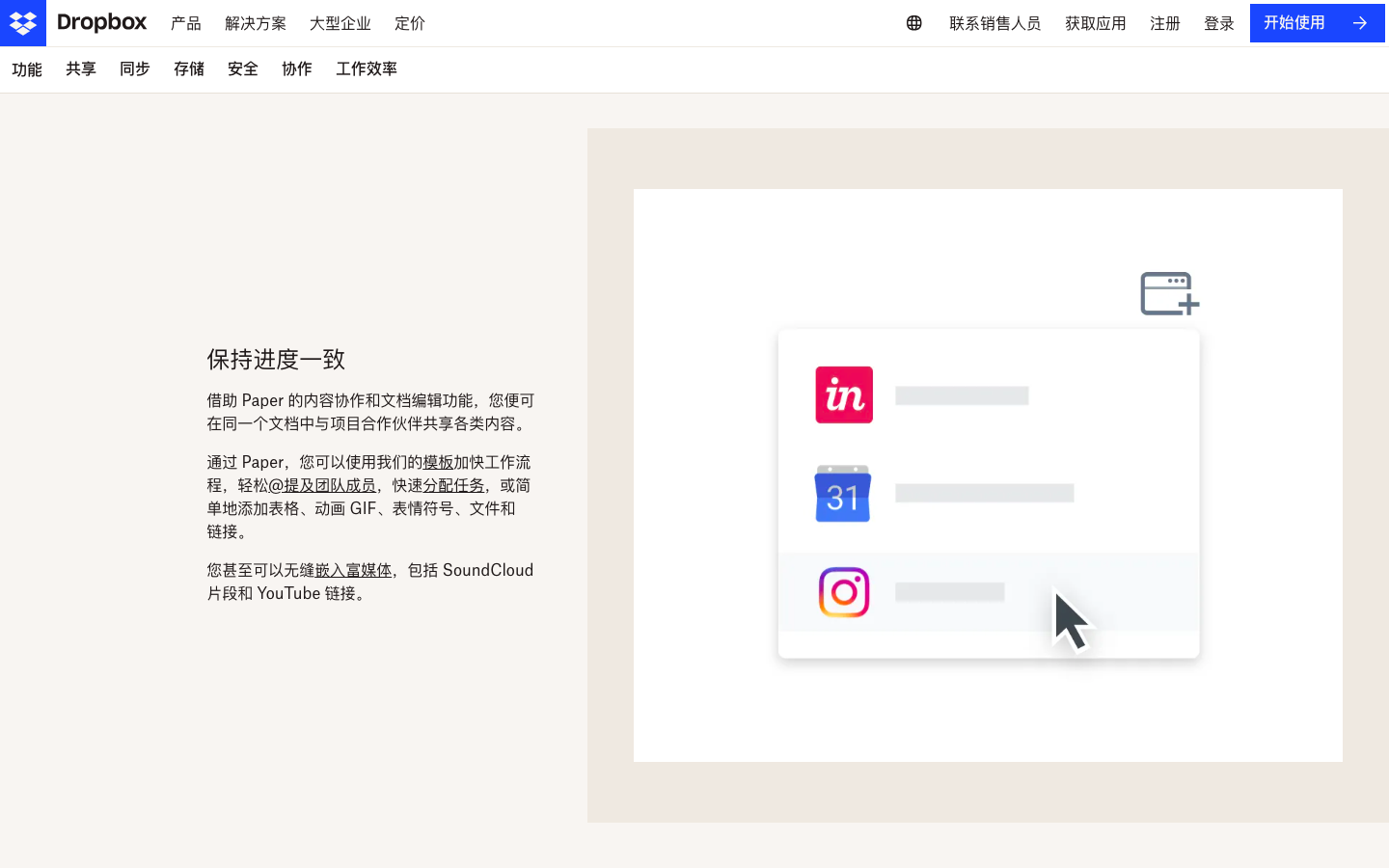The width and height of the screenshot is (1389, 868).
Task: Select the InVision icon in the illustration
Action: [x=843, y=394]
